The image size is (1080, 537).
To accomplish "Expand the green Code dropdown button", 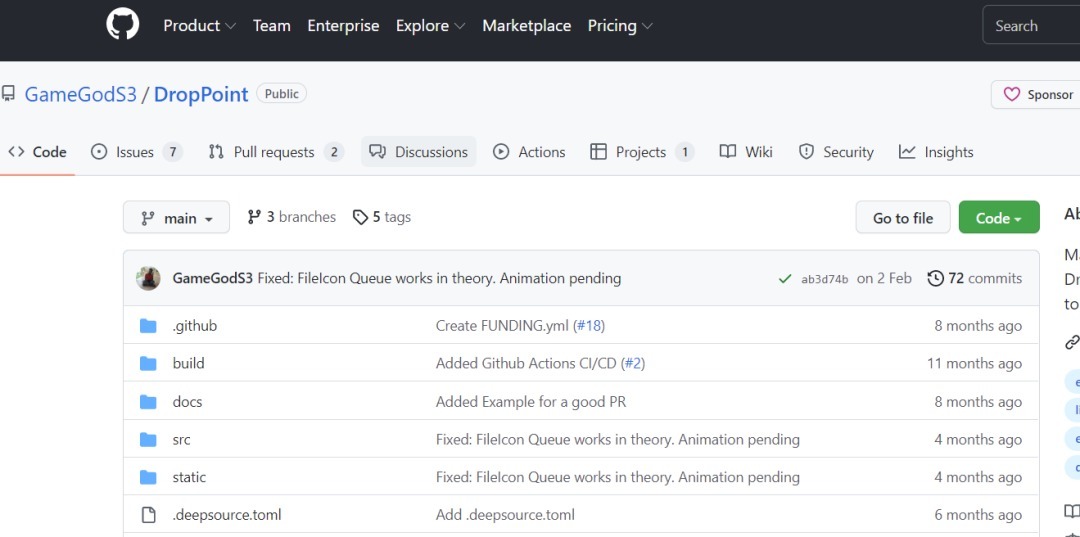I will (x=999, y=218).
